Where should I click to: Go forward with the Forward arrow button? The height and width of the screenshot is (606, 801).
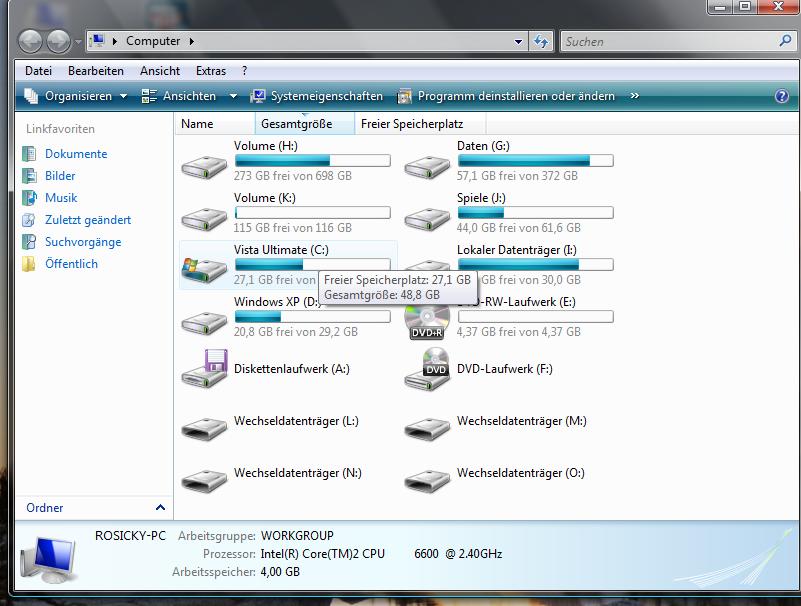coord(58,41)
